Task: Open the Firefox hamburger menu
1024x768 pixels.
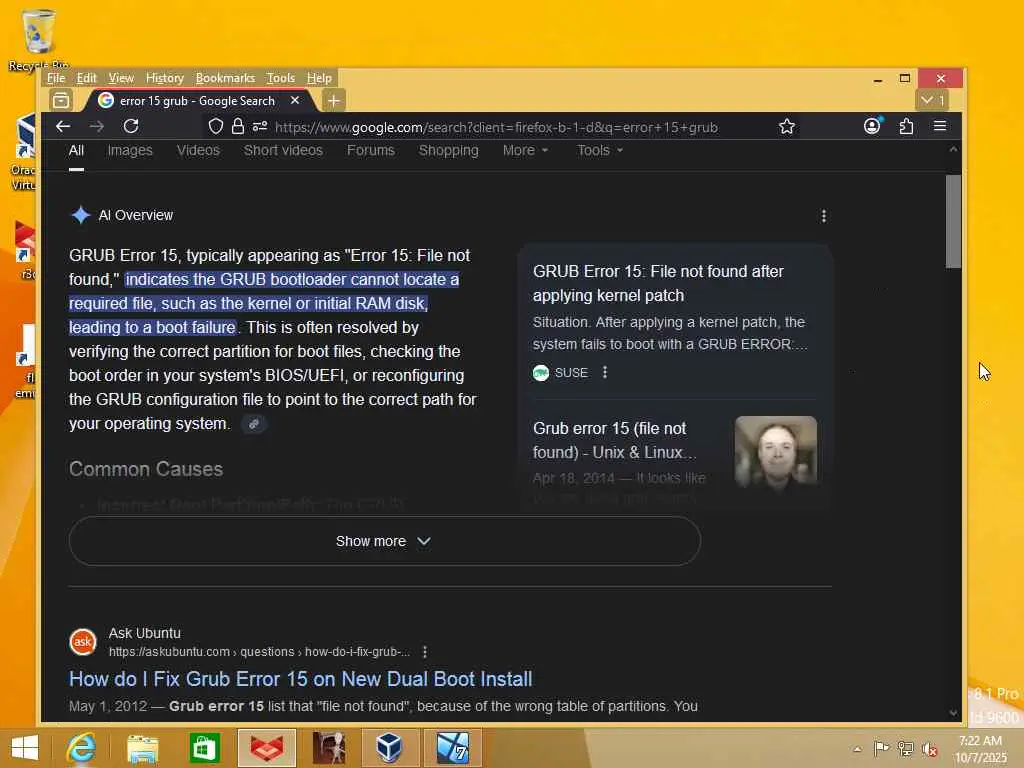Action: coord(940,125)
